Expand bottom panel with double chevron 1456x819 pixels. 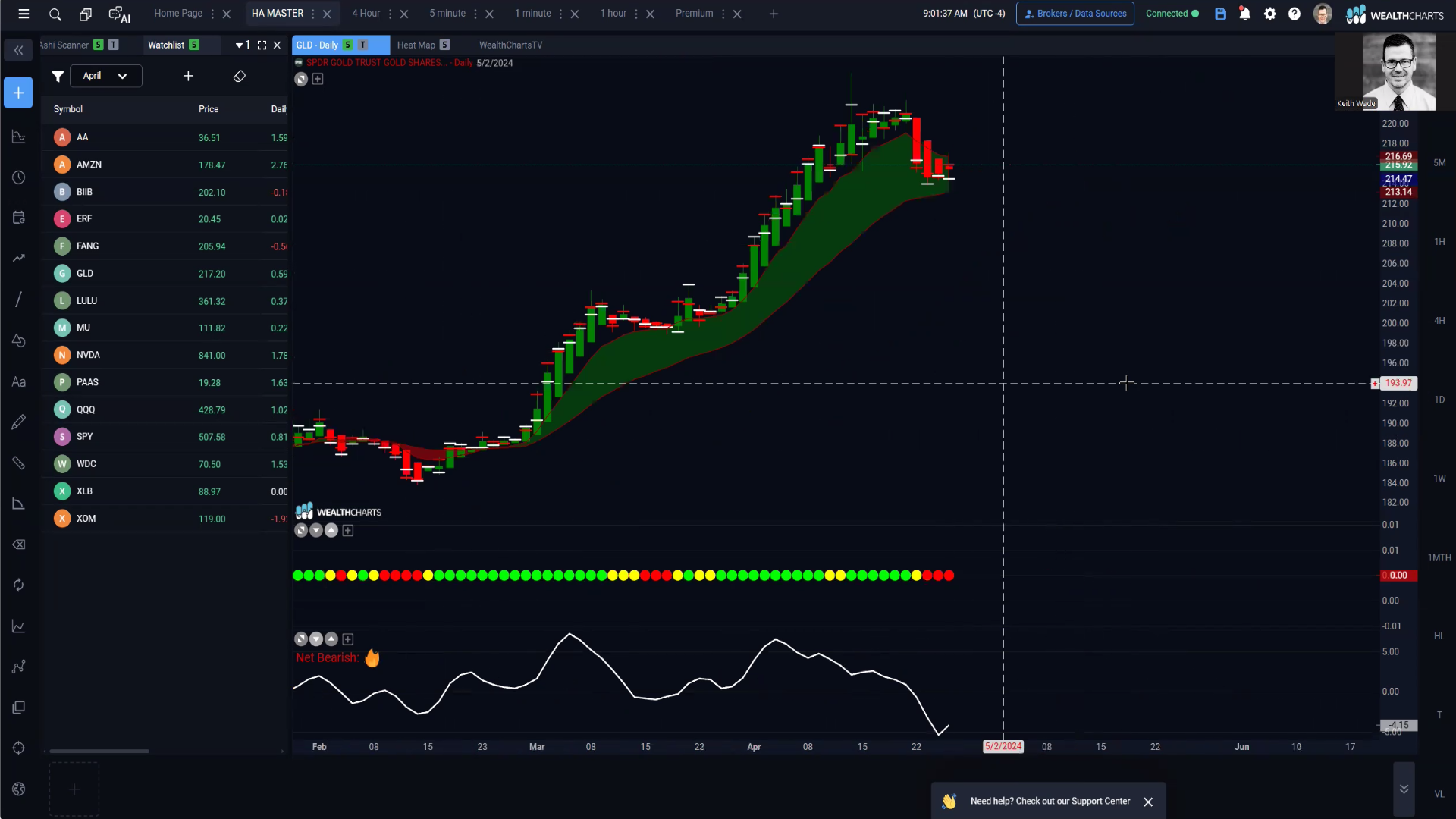(1404, 789)
